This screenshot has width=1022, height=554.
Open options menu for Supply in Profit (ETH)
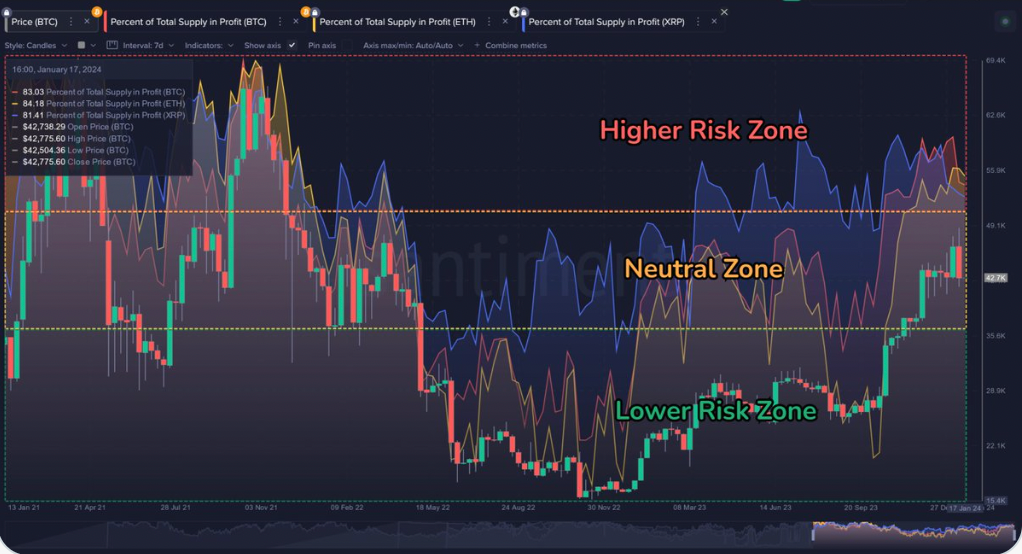(489, 22)
